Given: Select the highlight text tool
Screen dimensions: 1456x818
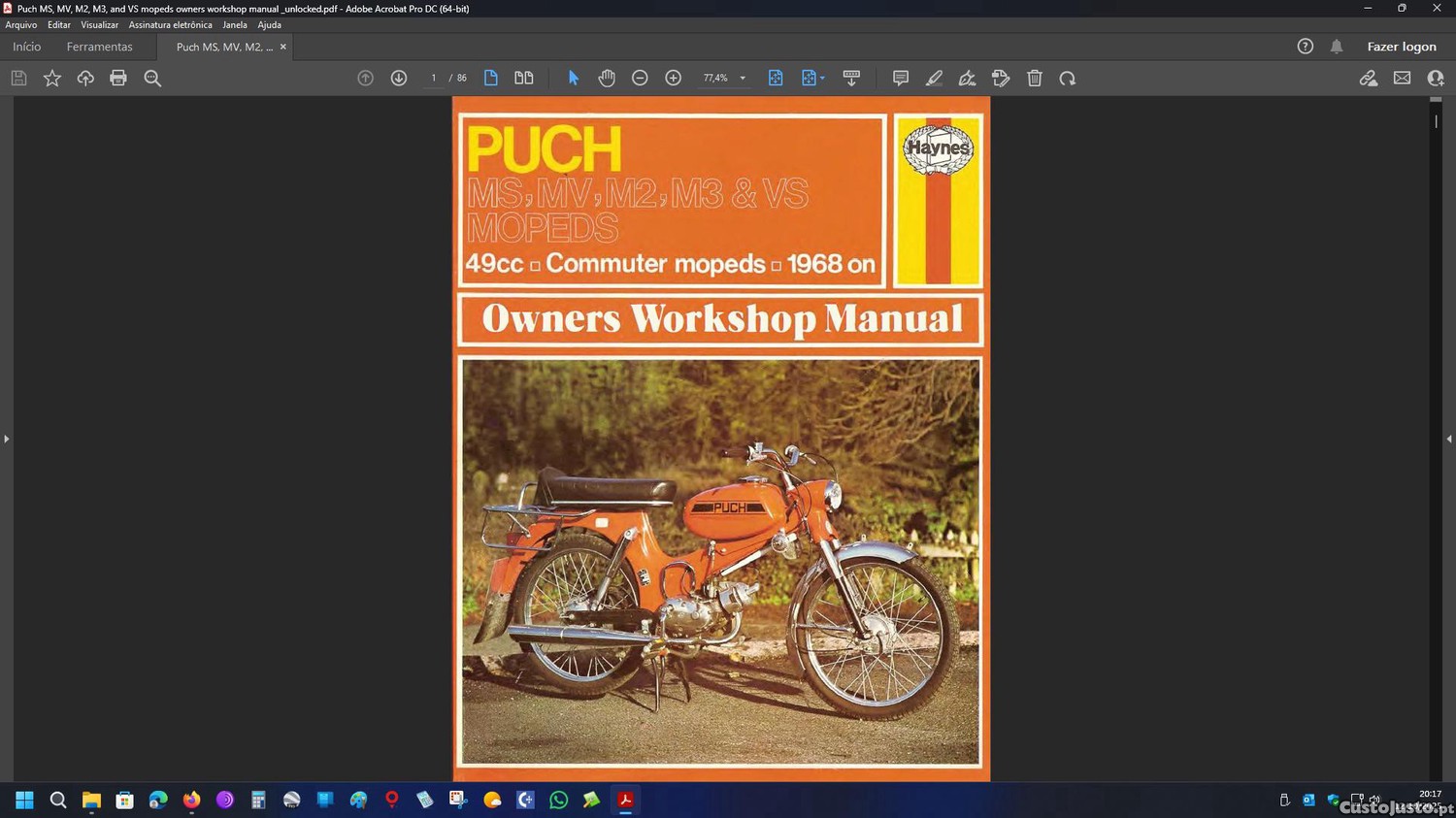Looking at the screenshot, I should [x=934, y=79].
